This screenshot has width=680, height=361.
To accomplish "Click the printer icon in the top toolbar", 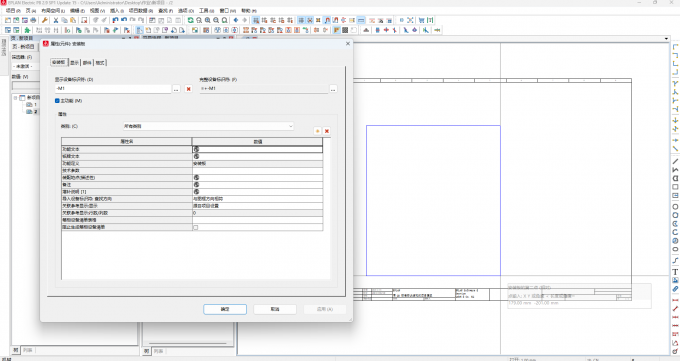I will tap(33, 20).
